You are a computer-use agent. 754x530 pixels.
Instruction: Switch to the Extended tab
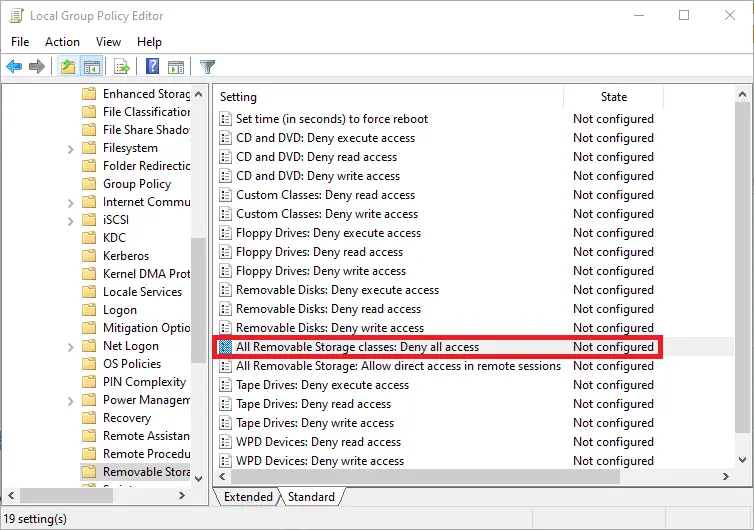tap(248, 496)
